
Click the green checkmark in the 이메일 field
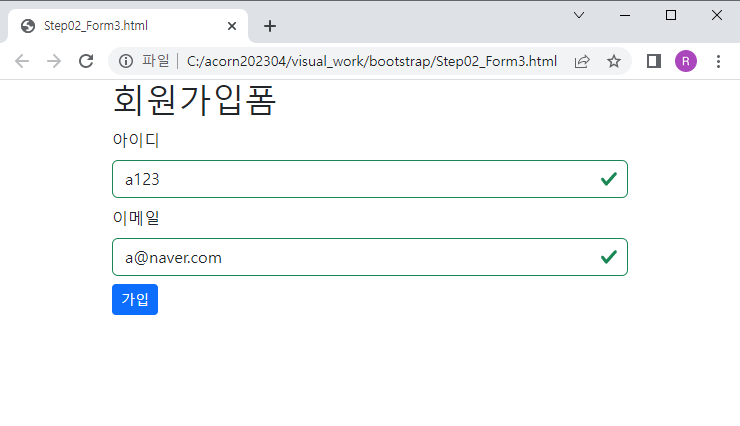click(x=609, y=257)
